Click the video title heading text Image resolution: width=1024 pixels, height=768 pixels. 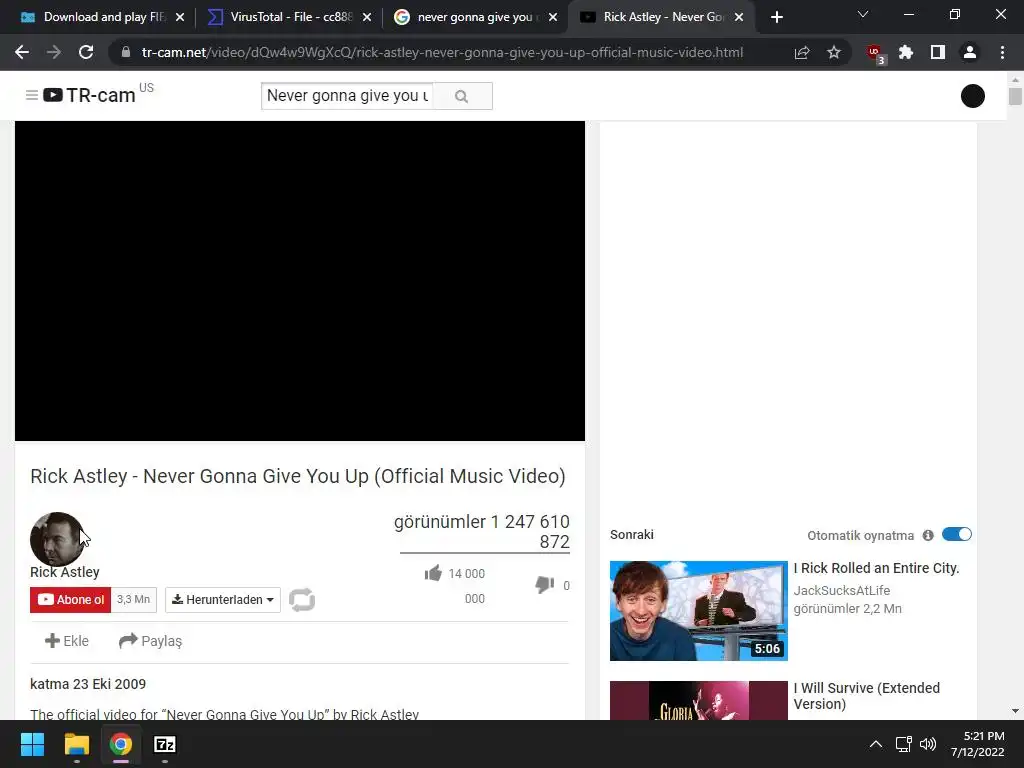pyautogui.click(x=298, y=476)
